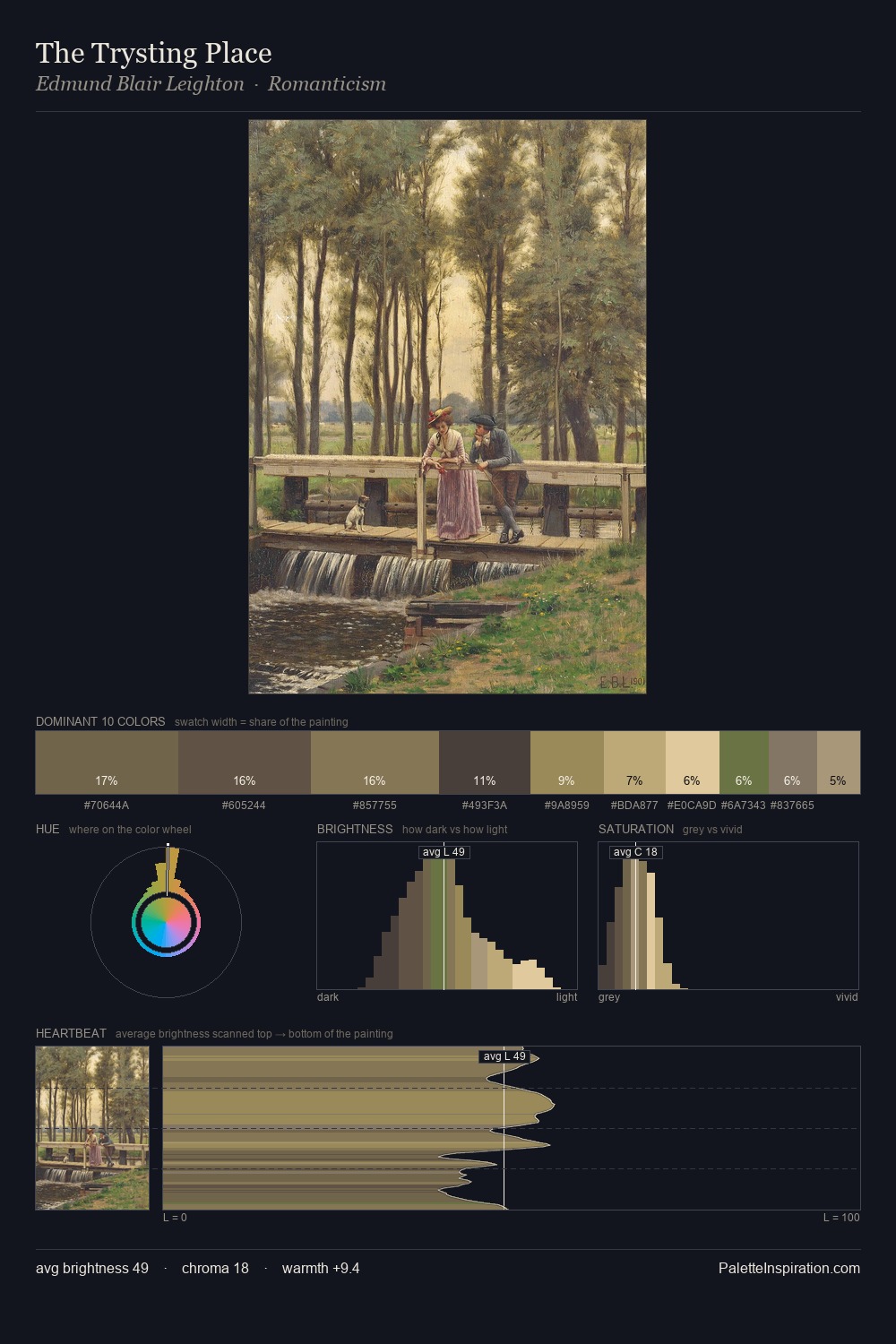Image resolution: width=896 pixels, height=1344 pixels.
Task: Click the 'L = 100' axis label
Action: coord(841,1218)
